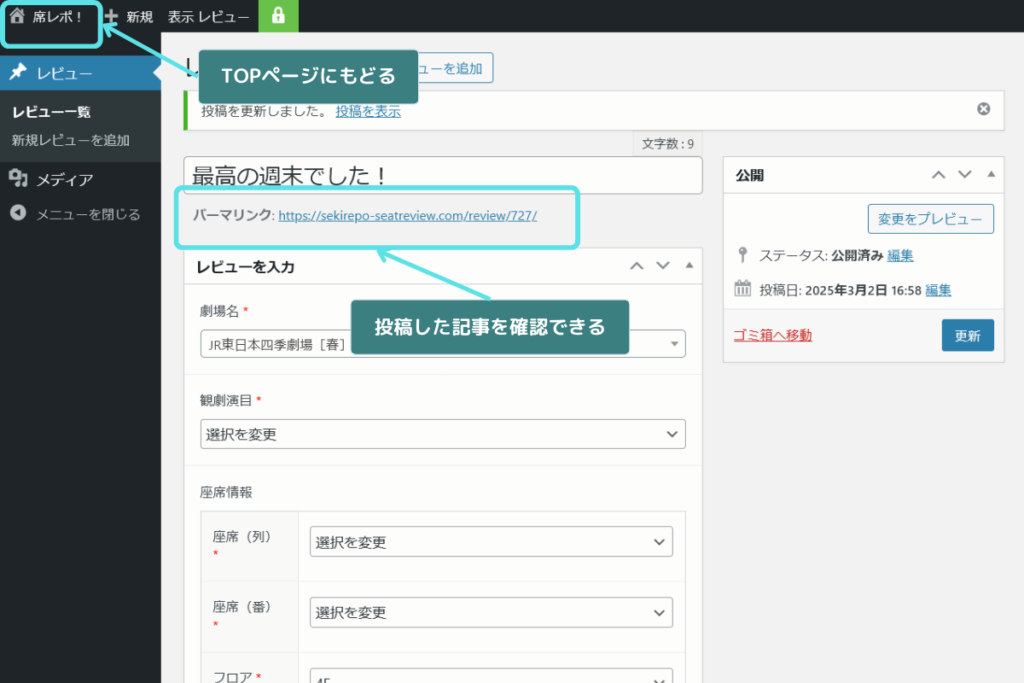Open the フロア dropdown
The width and height of the screenshot is (1024, 683).
(x=491, y=676)
